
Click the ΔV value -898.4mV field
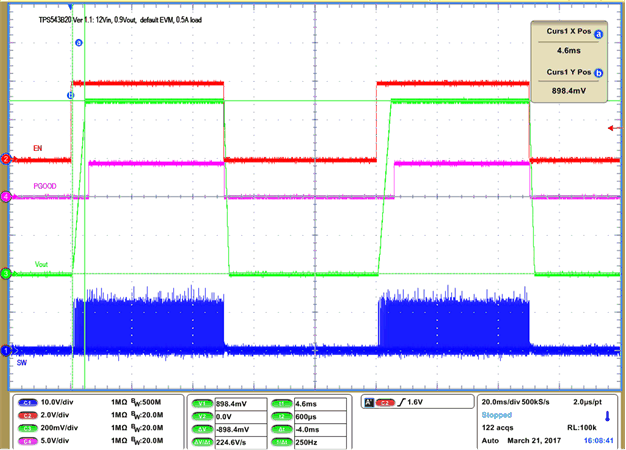pos(241,429)
